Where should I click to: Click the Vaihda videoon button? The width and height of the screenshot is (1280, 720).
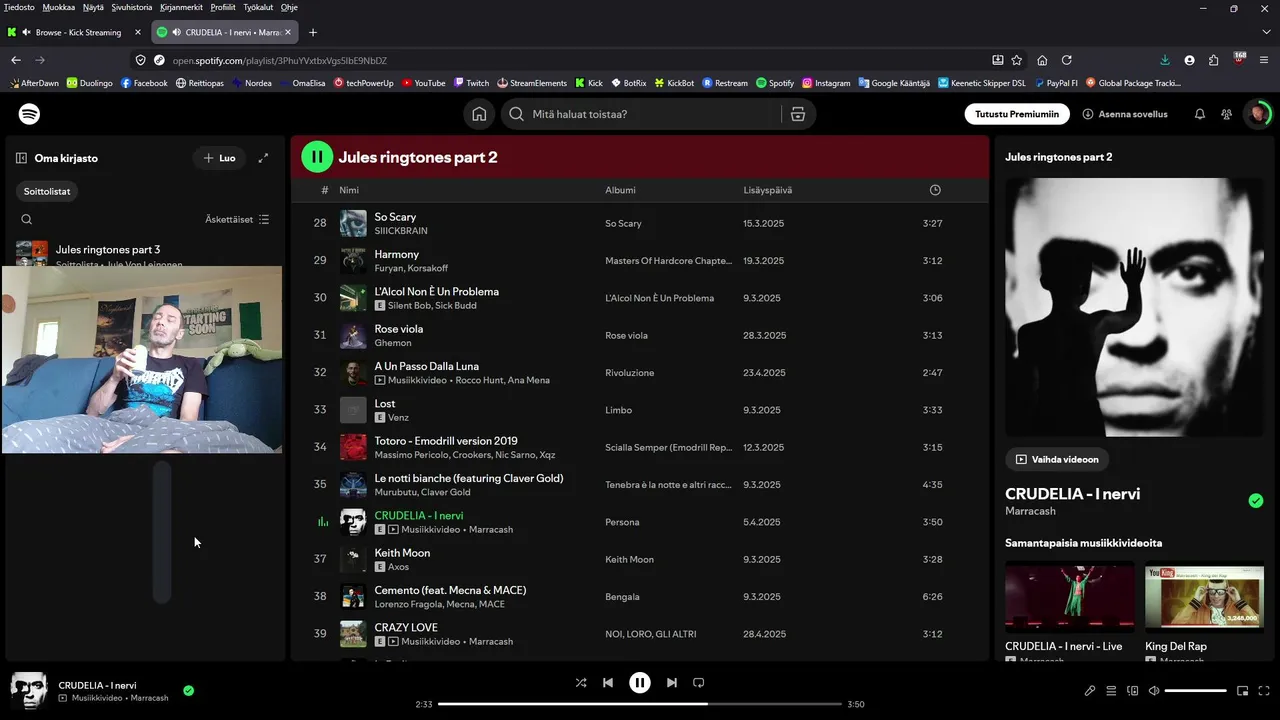(1057, 459)
